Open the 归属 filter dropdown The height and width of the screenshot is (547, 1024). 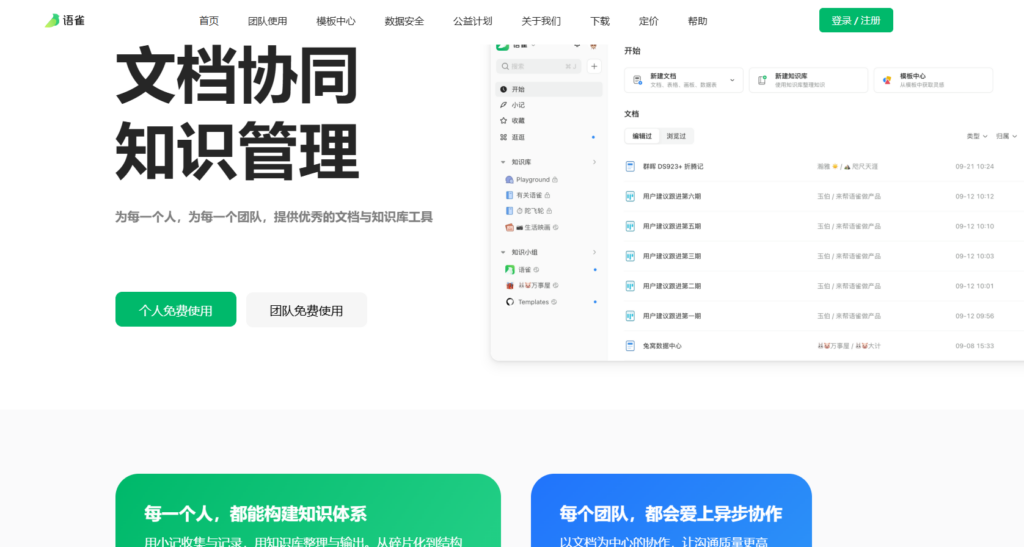1008,136
